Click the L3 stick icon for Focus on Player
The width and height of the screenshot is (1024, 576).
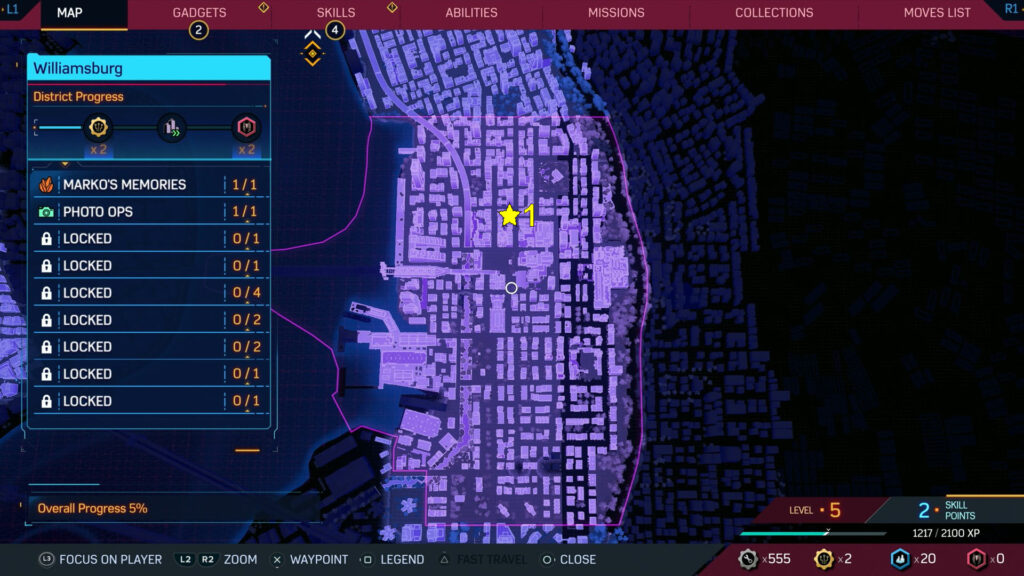(x=46, y=560)
